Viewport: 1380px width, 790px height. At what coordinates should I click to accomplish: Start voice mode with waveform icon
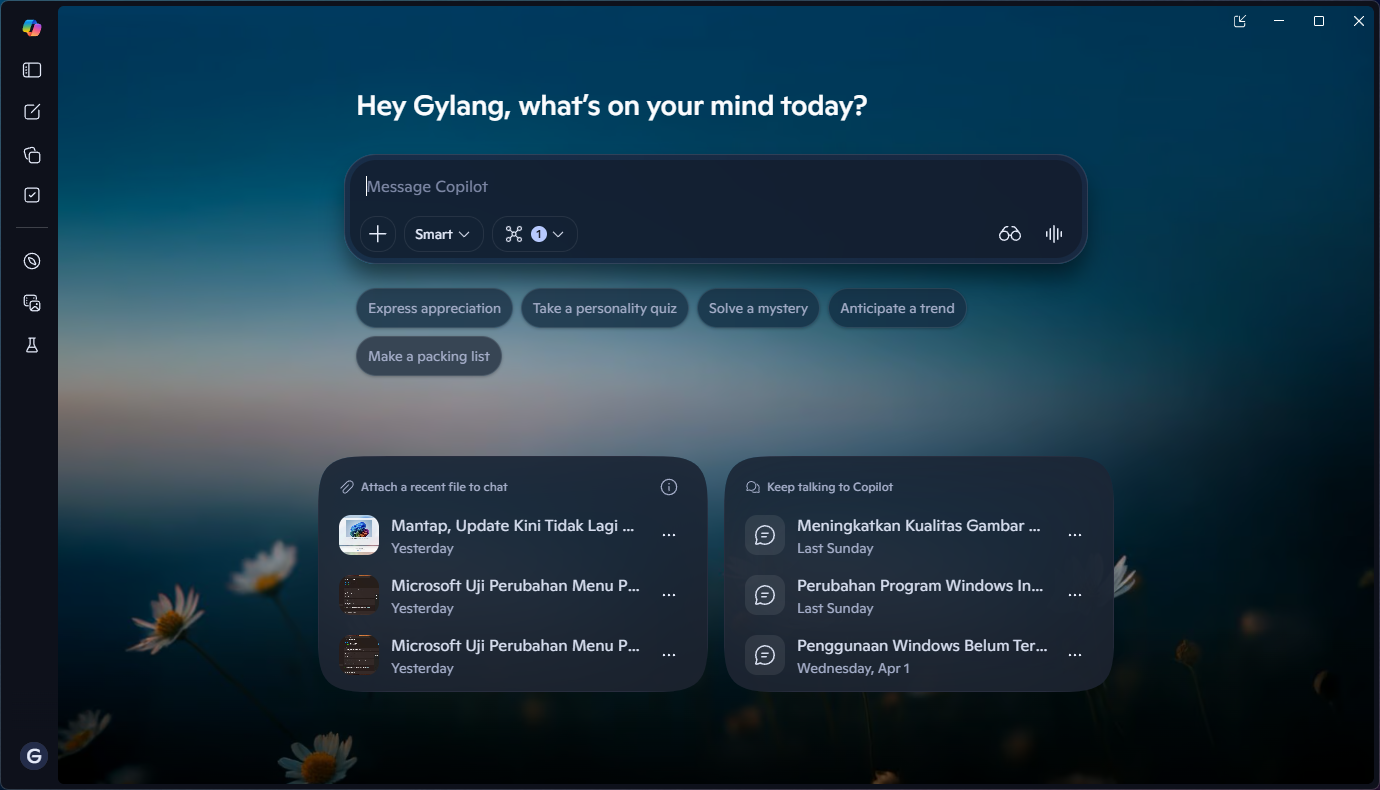1053,234
